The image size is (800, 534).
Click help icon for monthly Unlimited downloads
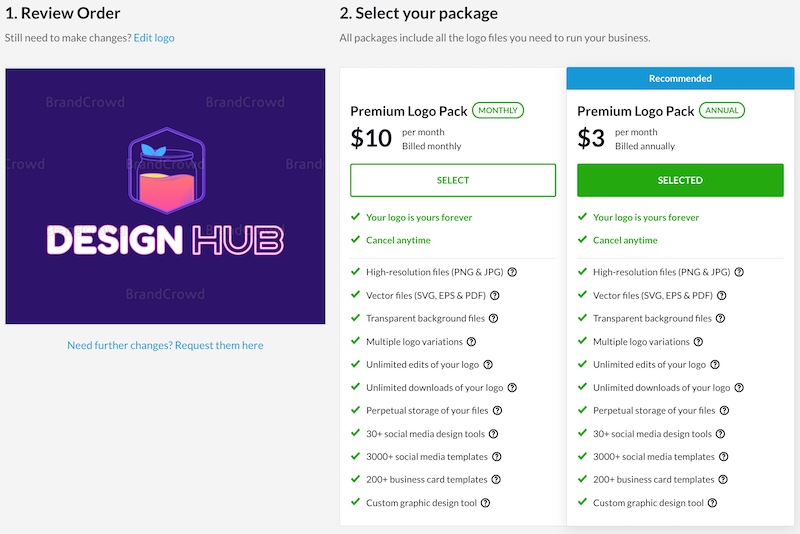click(512, 388)
